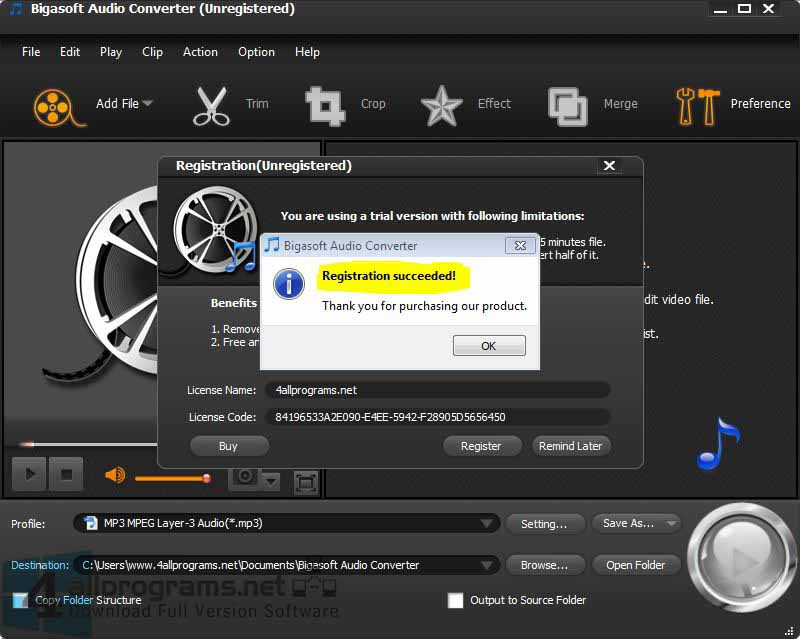This screenshot has width=800, height=639.
Task: Select the Crop tool icon
Action: tap(325, 106)
